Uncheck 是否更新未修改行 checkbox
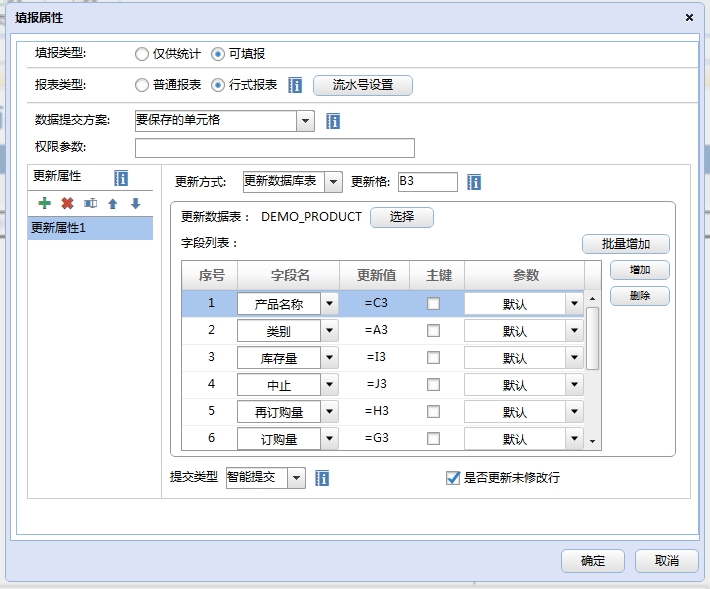 [x=453, y=478]
